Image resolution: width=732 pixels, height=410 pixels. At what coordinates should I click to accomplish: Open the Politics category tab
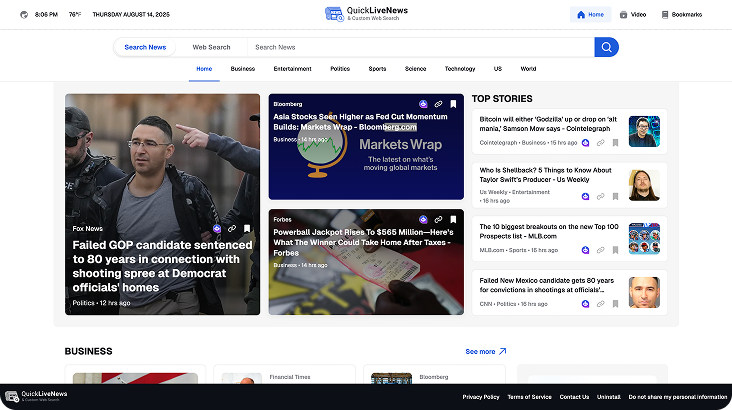pyautogui.click(x=340, y=69)
